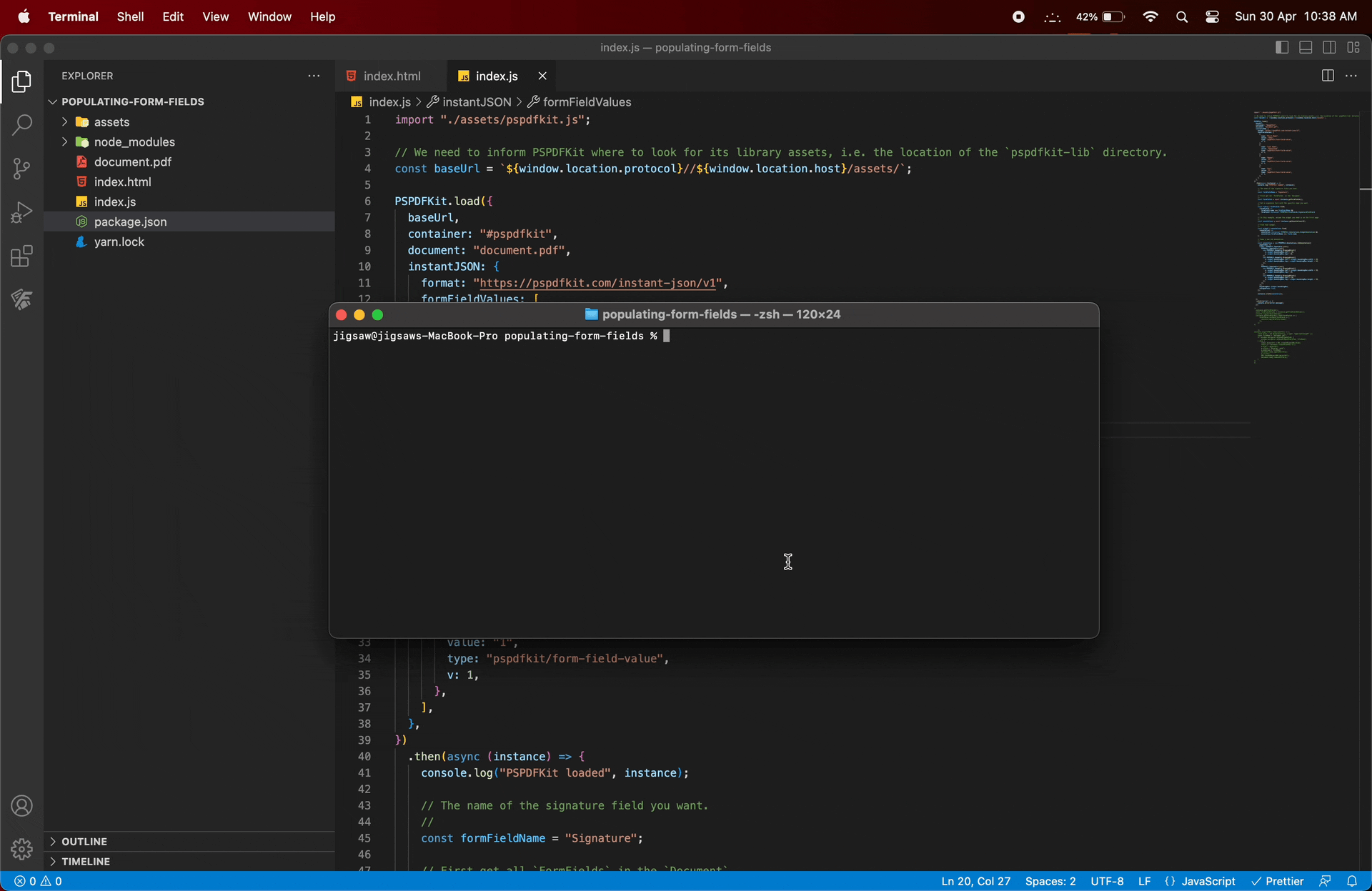Open the Extensions view
Screen dimensions: 1372x891
point(22,256)
